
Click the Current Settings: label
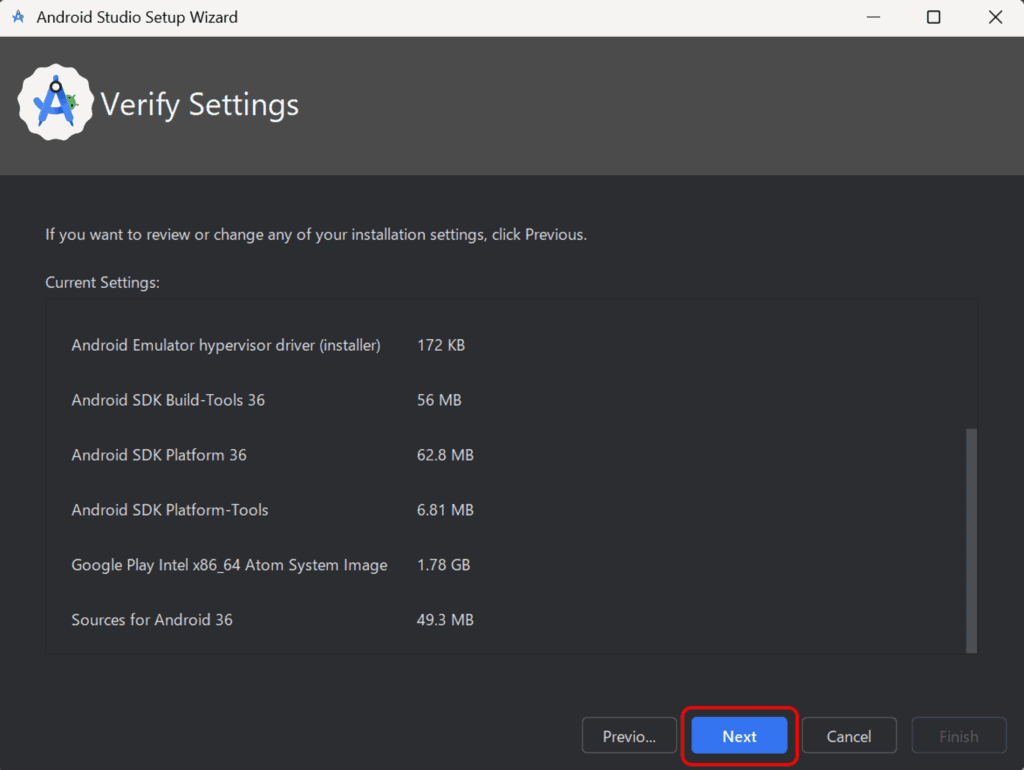tap(103, 283)
